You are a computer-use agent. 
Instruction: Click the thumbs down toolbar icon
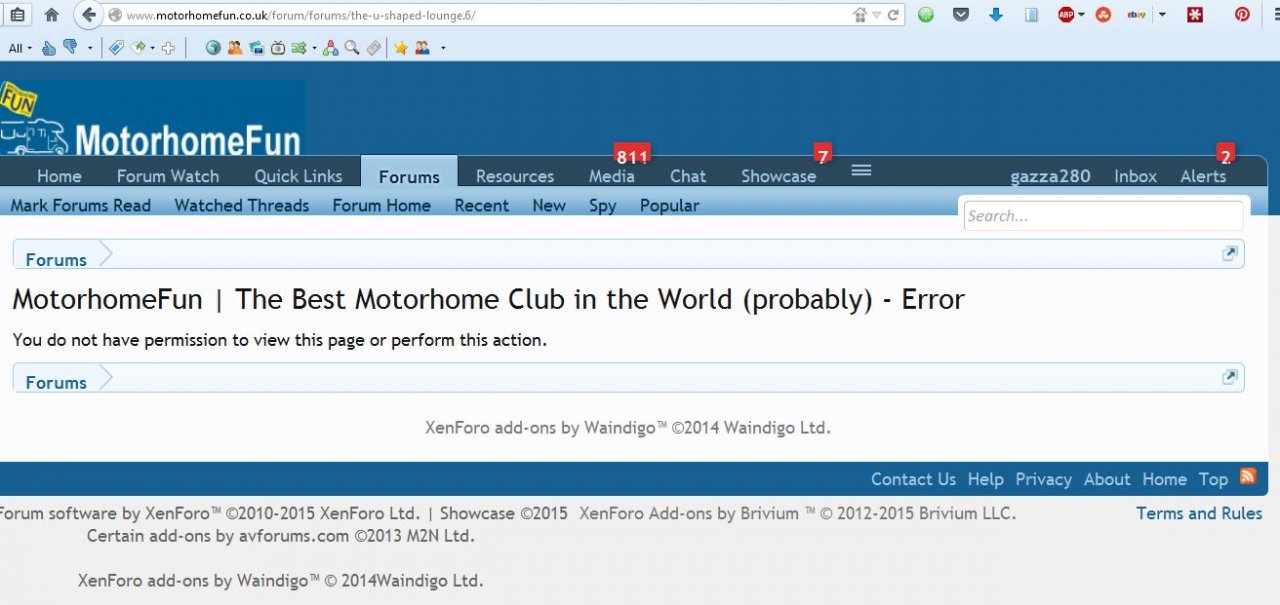click(x=70, y=47)
